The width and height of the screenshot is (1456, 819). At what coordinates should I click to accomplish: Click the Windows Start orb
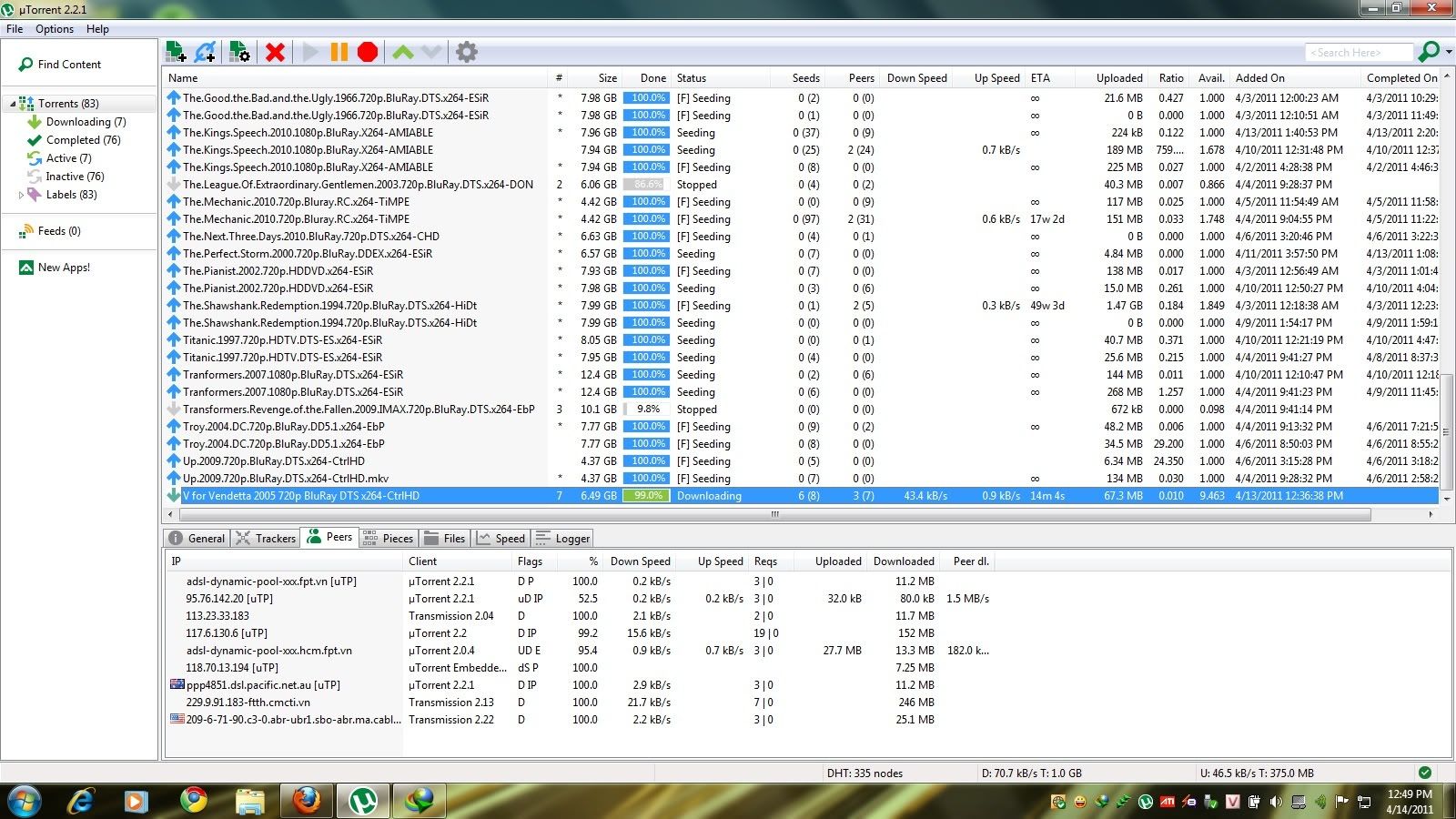pyautogui.click(x=25, y=801)
